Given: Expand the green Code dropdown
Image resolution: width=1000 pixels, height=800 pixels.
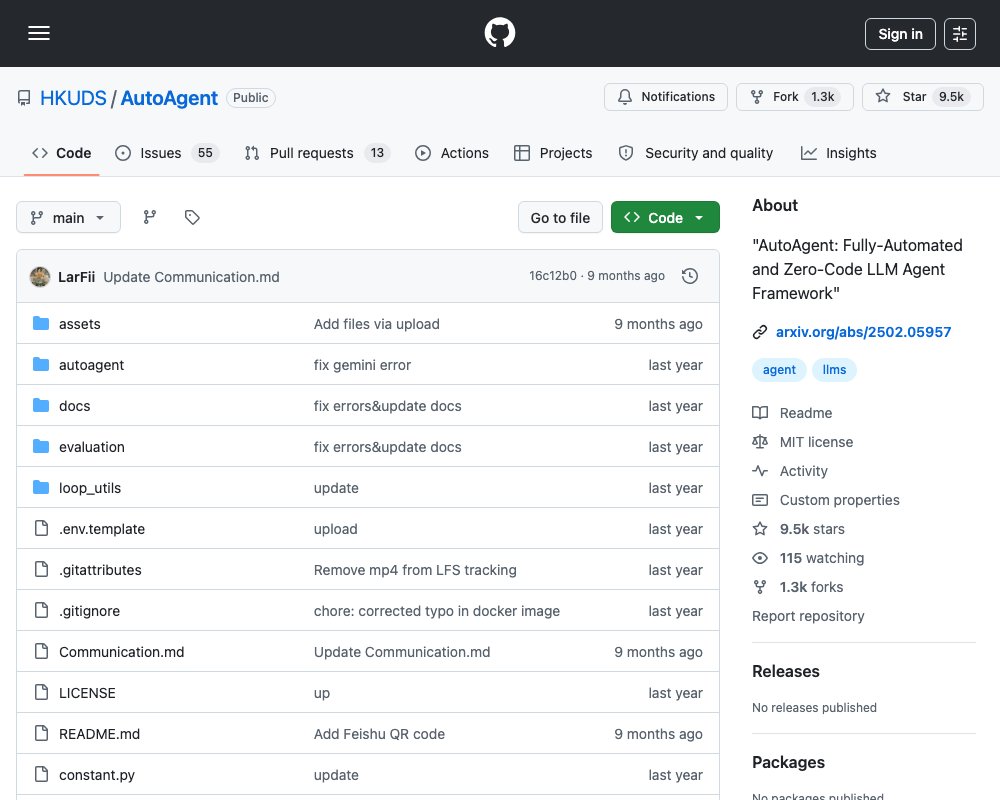Looking at the screenshot, I should click(665, 218).
